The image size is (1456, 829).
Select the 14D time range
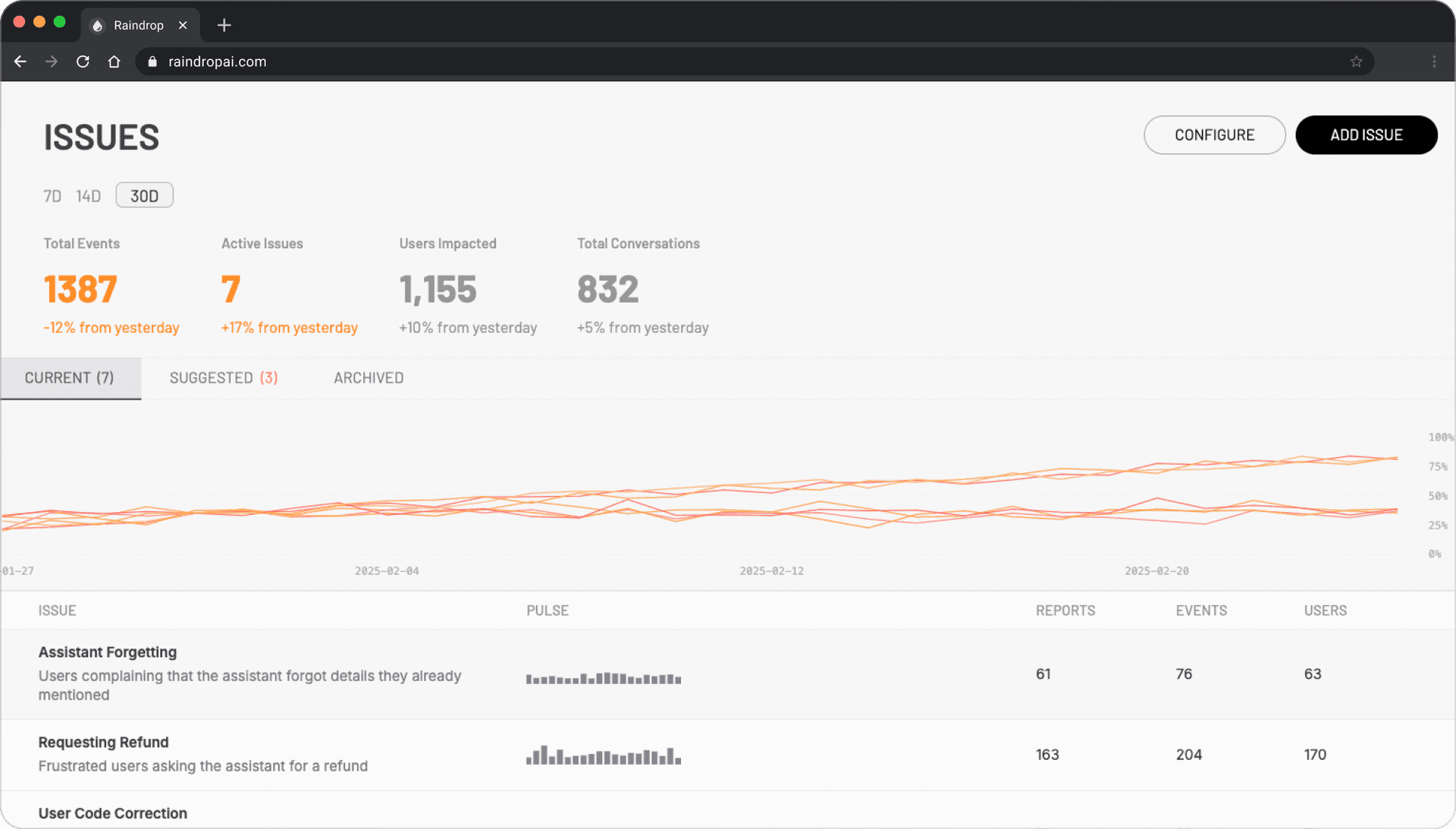(x=88, y=196)
